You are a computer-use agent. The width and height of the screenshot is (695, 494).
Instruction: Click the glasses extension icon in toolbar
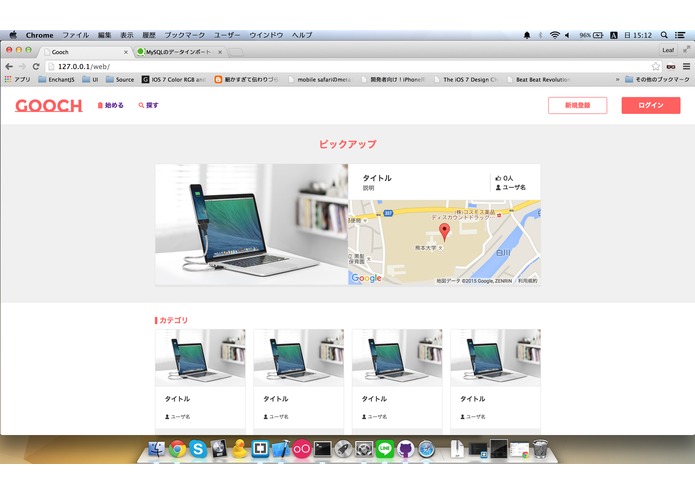[x=671, y=66]
